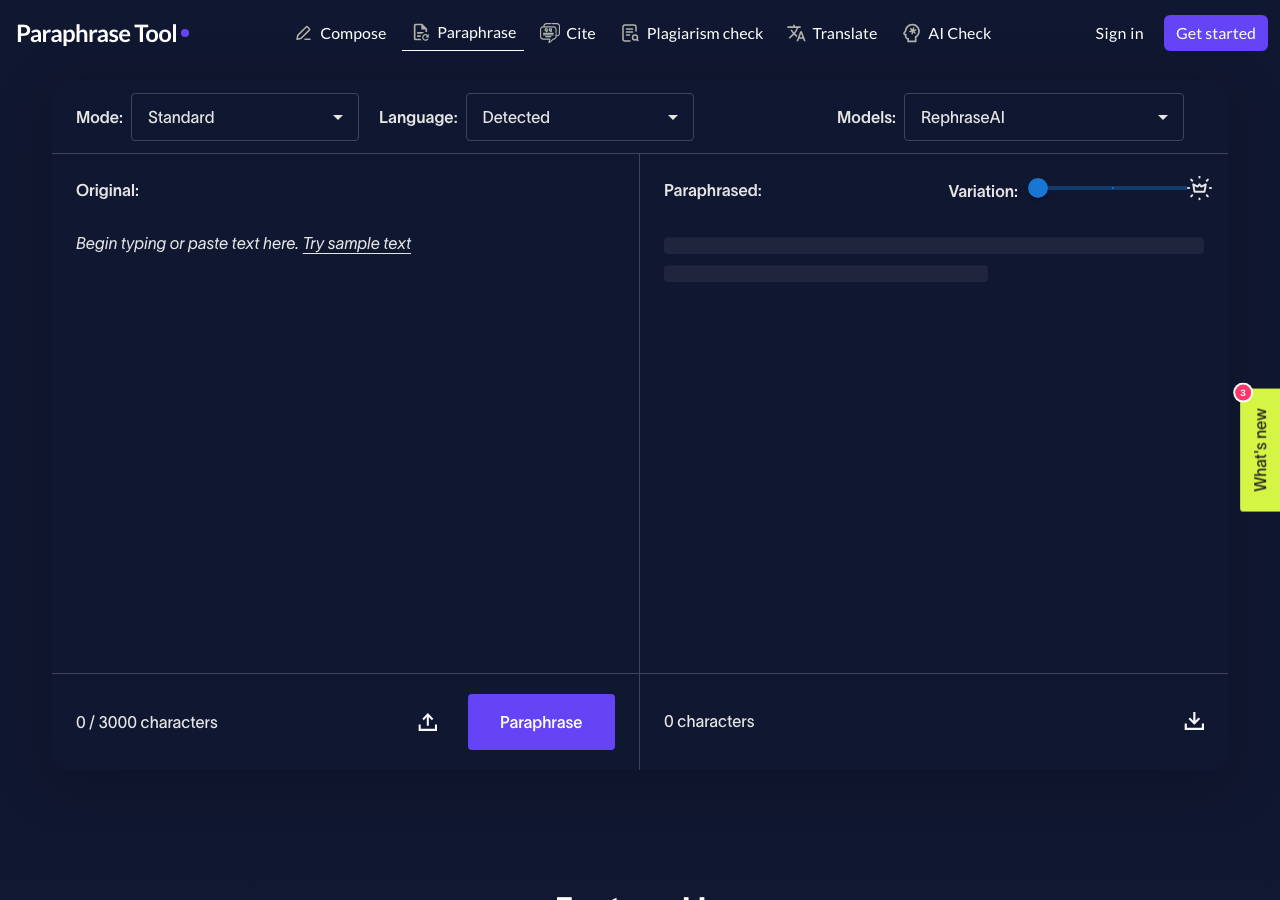Click the 0 / 3000 characters counter
1280x900 pixels.
(x=147, y=722)
